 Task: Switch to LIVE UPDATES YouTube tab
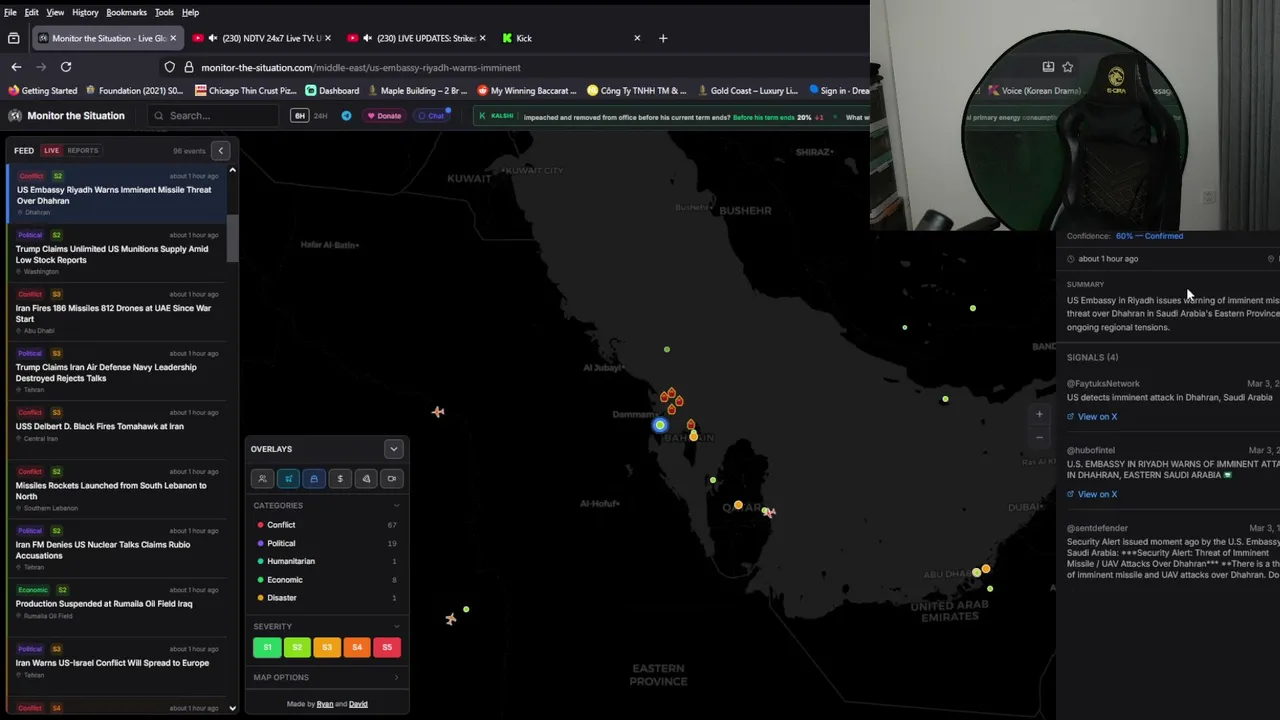(x=417, y=38)
